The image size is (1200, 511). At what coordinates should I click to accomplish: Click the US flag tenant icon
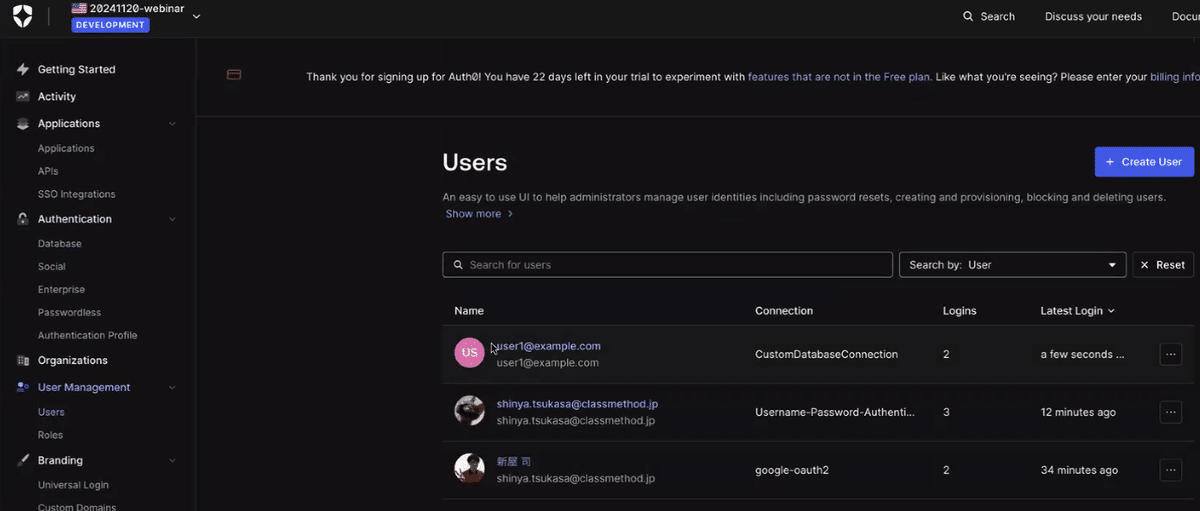coord(79,8)
